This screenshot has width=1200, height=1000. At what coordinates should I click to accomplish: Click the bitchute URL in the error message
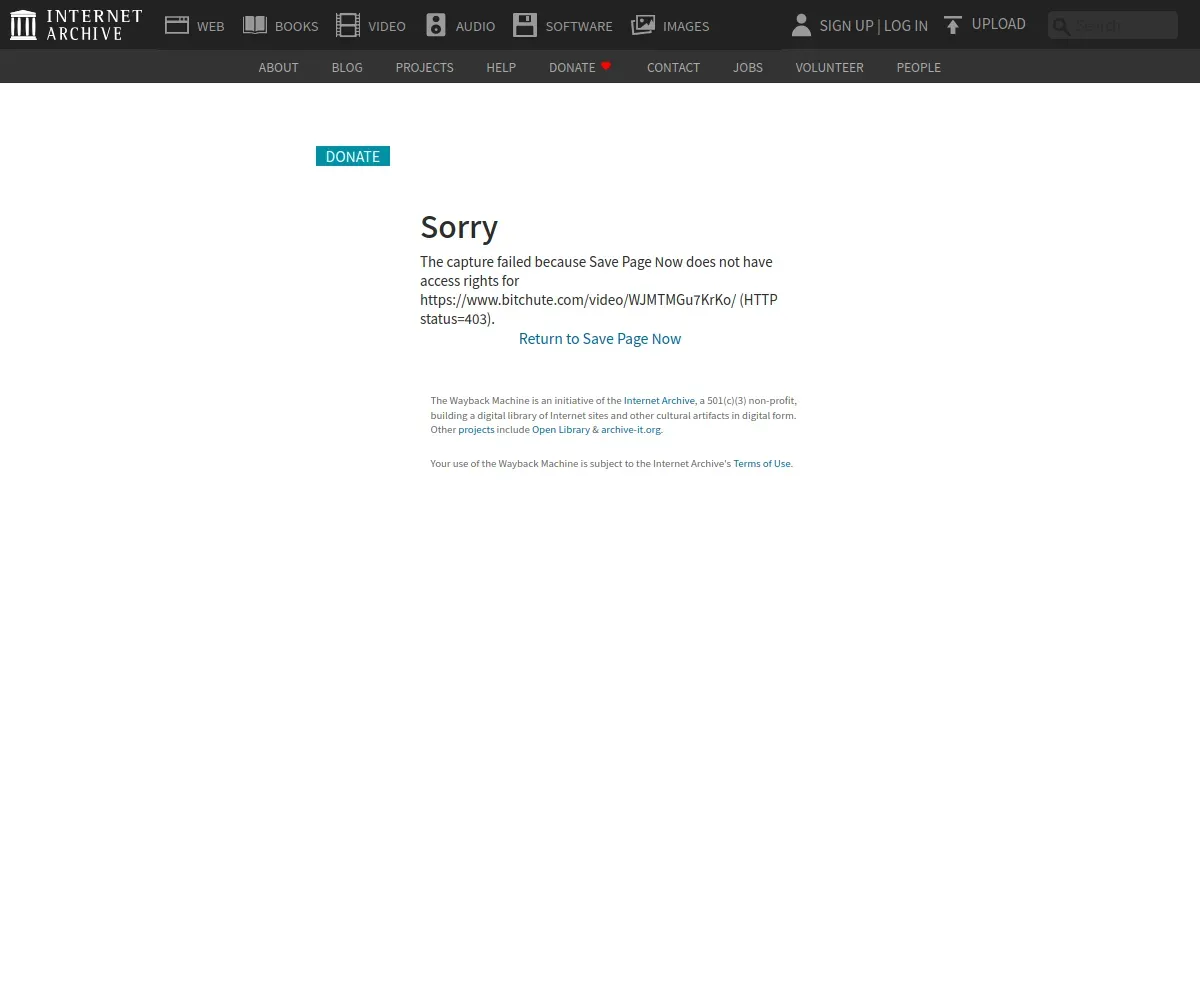click(578, 300)
